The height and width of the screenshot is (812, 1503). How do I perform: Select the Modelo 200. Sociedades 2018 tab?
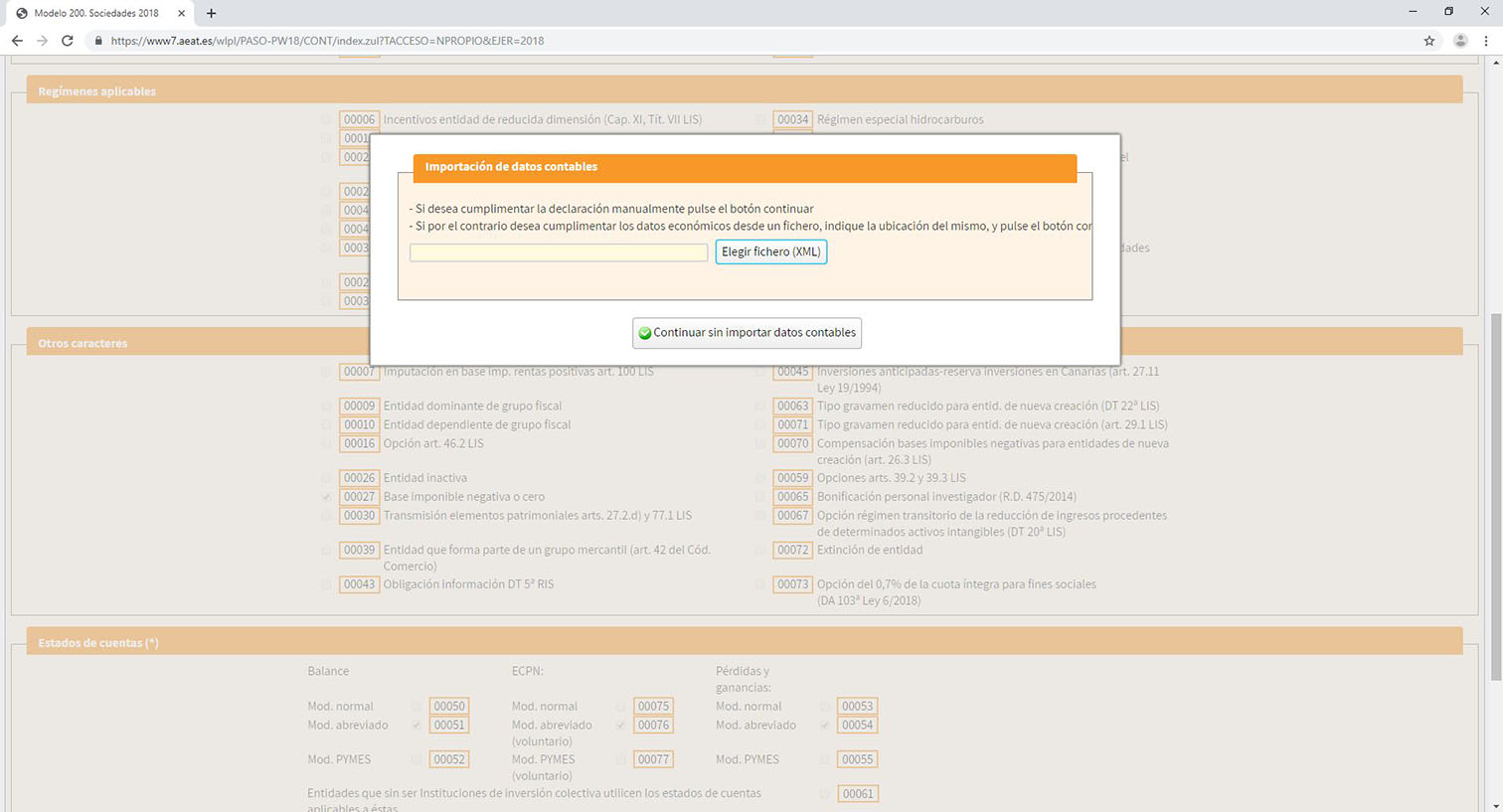(x=95, y=13)
